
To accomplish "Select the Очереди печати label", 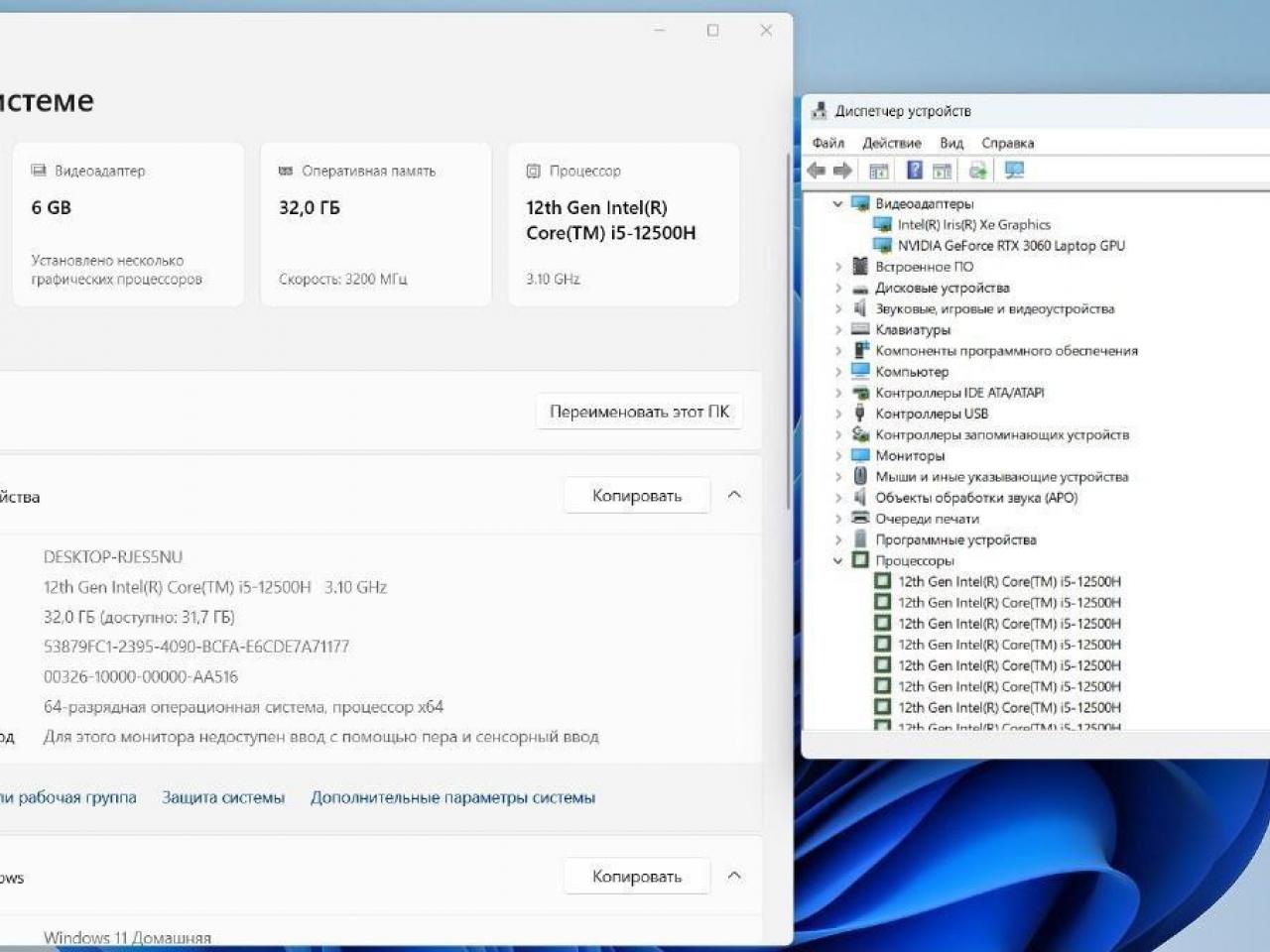I will tap(927, 519).
